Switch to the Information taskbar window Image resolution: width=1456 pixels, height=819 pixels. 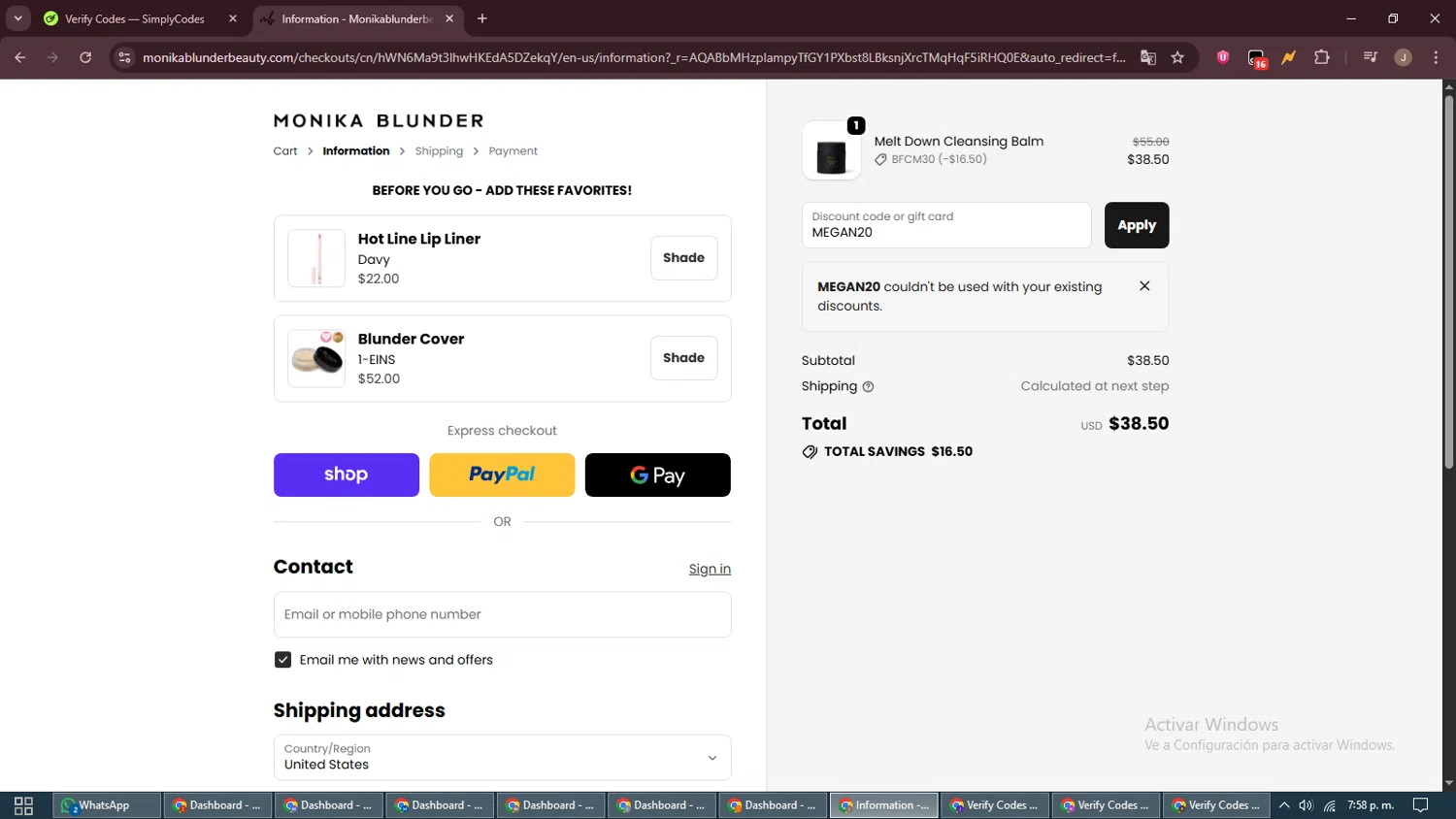point(884,805)
